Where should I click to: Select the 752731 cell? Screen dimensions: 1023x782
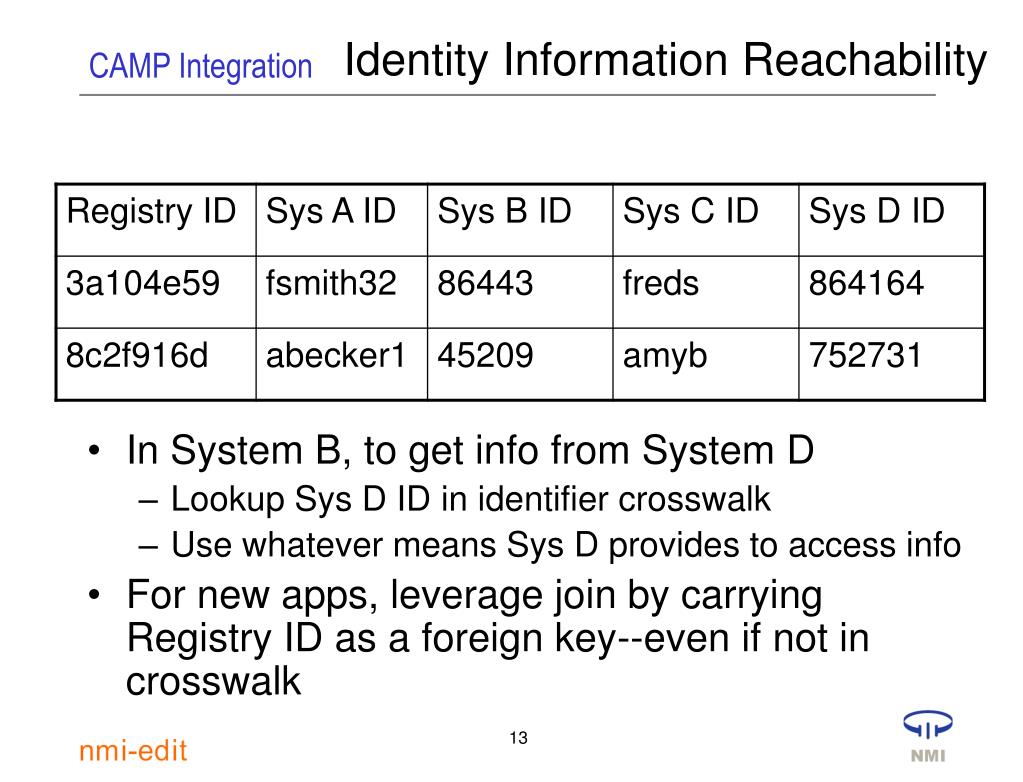891,364
